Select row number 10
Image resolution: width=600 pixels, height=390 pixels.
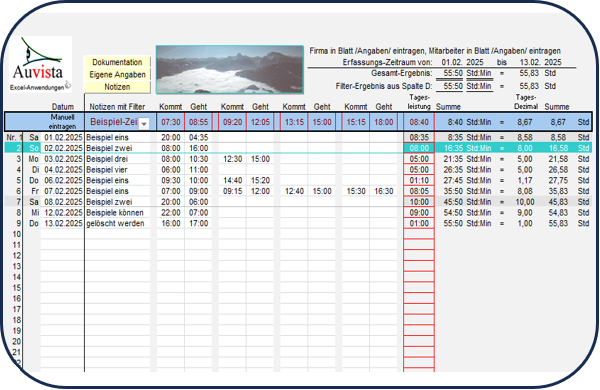(16, 234)
